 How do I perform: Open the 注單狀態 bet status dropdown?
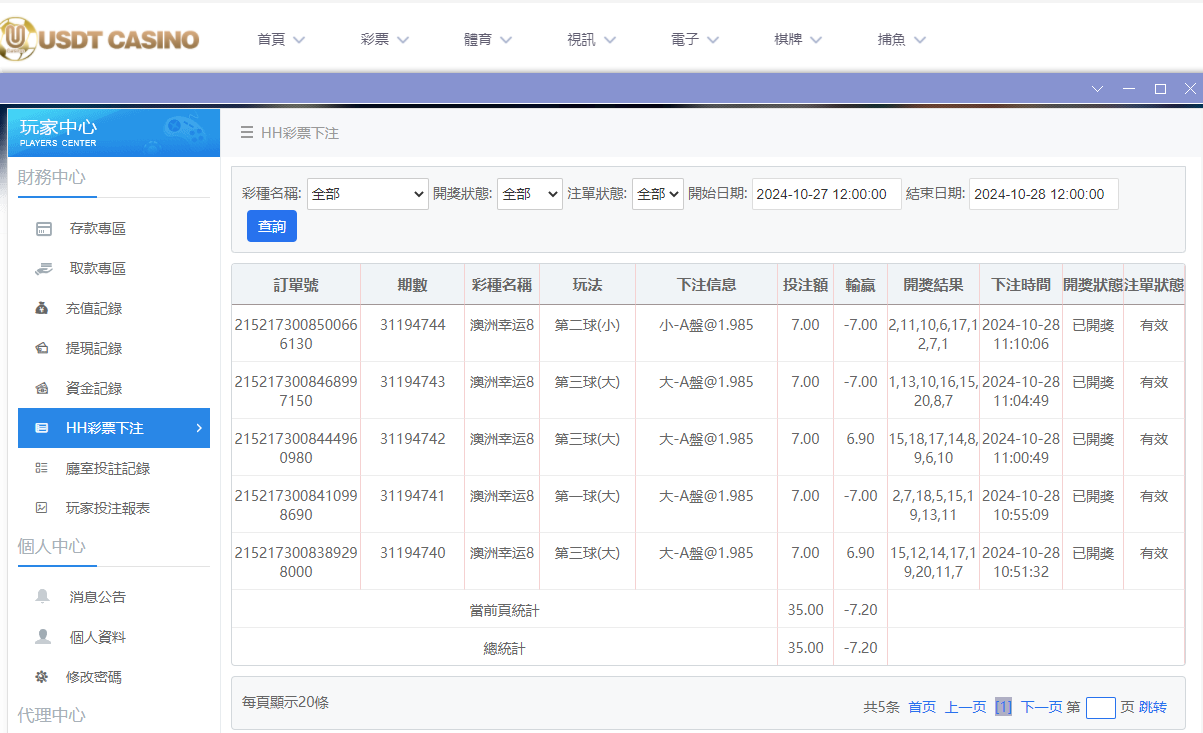click(657, 193)
